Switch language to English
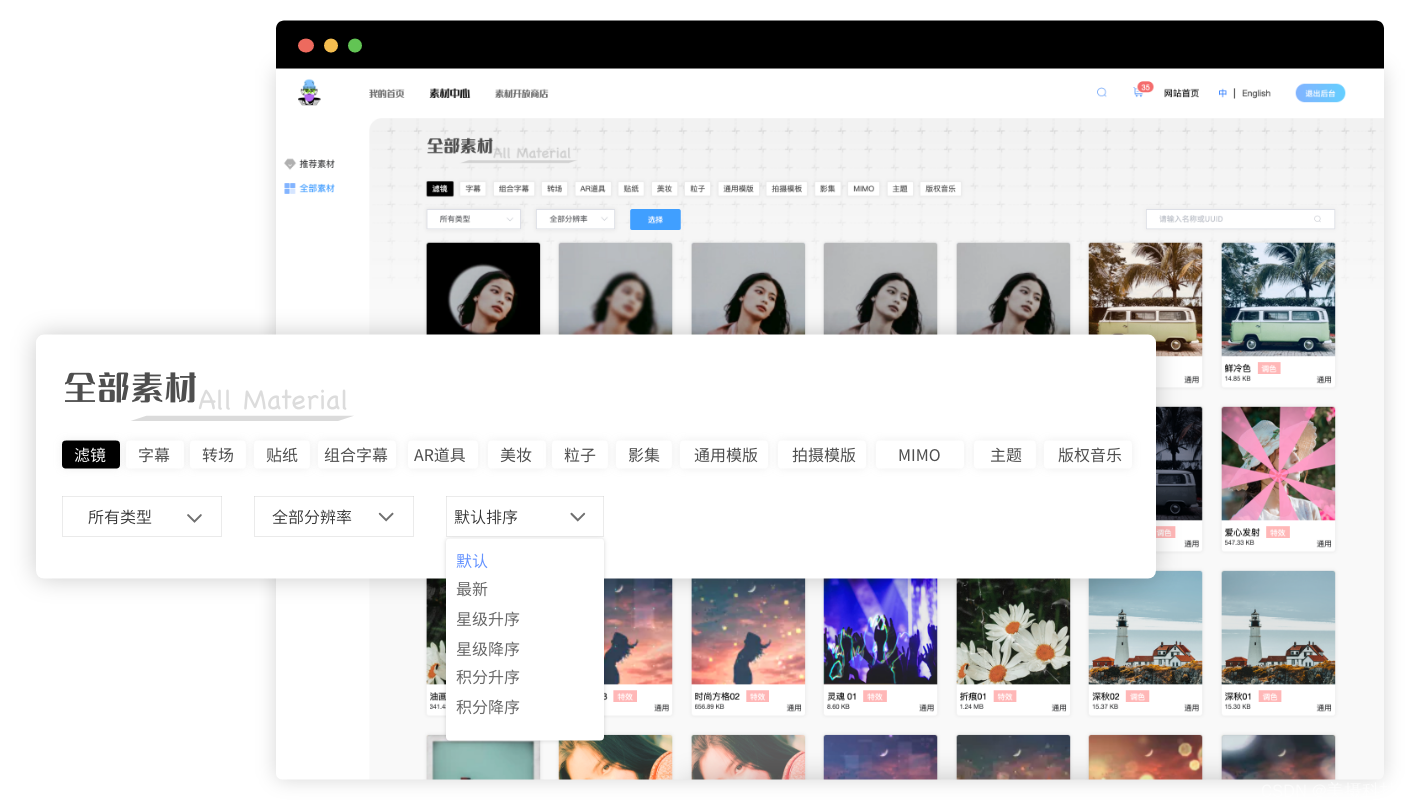This screenshot has width=1414, height=810. [1256, 93]
